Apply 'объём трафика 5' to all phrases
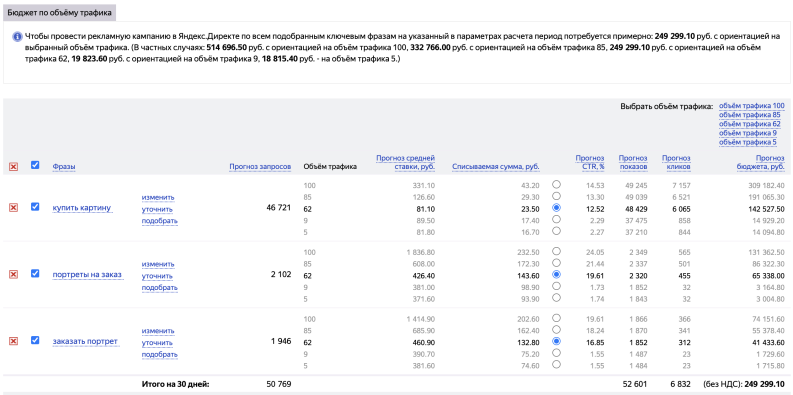The image size is (793, 395). point(747,142)
